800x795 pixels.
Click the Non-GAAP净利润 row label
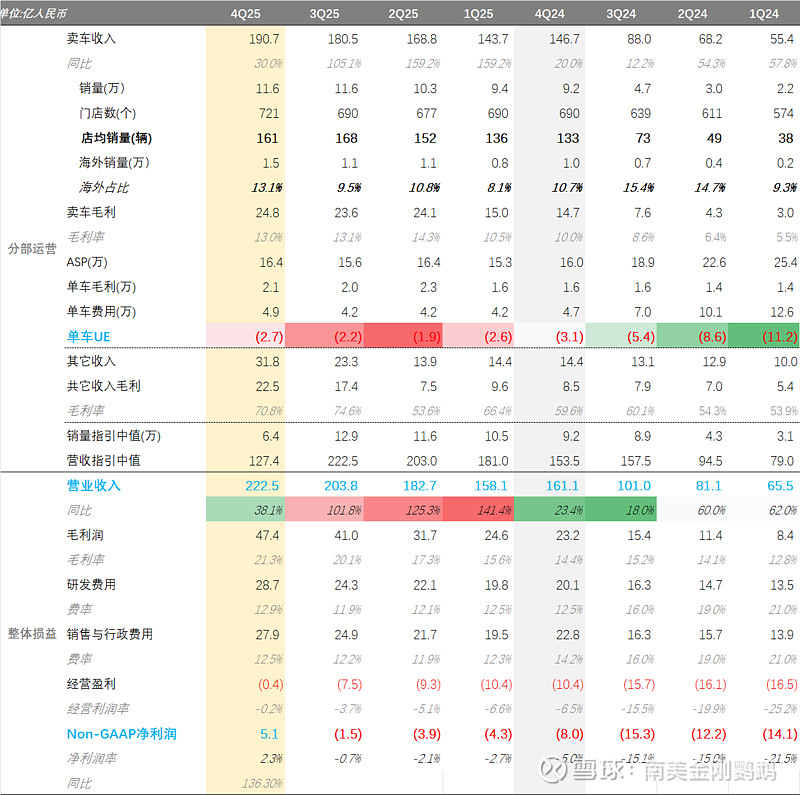(121, 734)
